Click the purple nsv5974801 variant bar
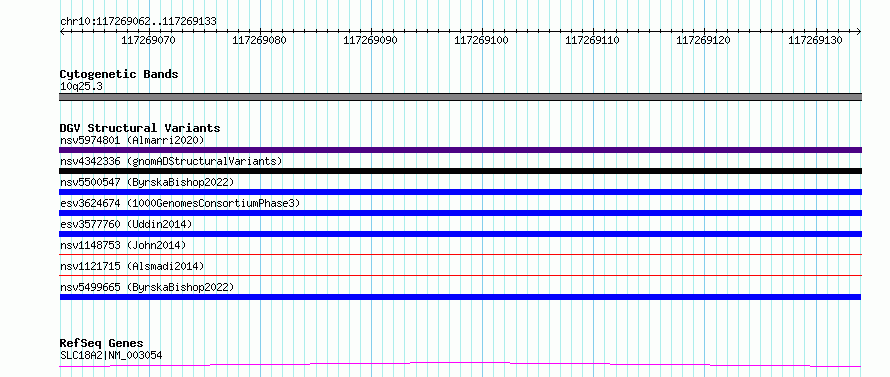 [460, 150]
